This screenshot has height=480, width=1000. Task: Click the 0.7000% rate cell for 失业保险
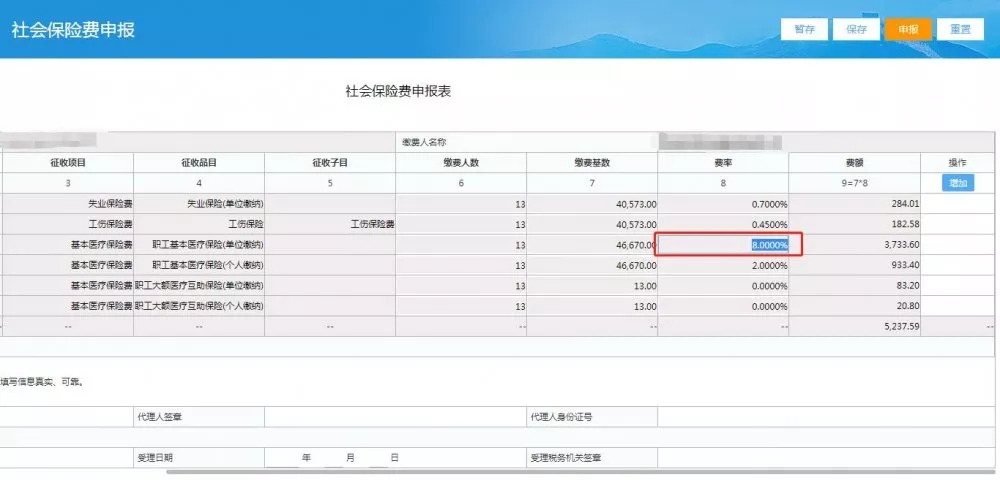[723, 204]
